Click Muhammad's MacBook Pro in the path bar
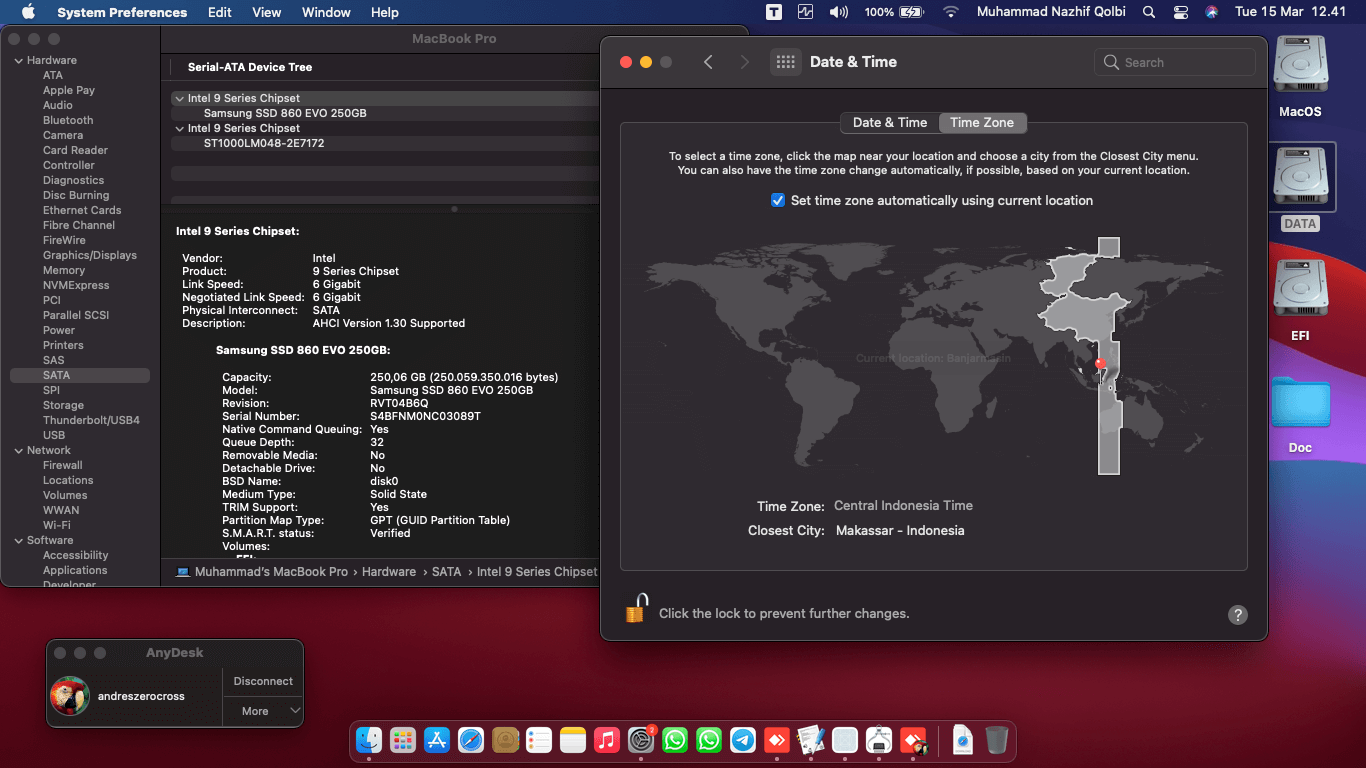1366x768 pixels. tap(271, 572)
